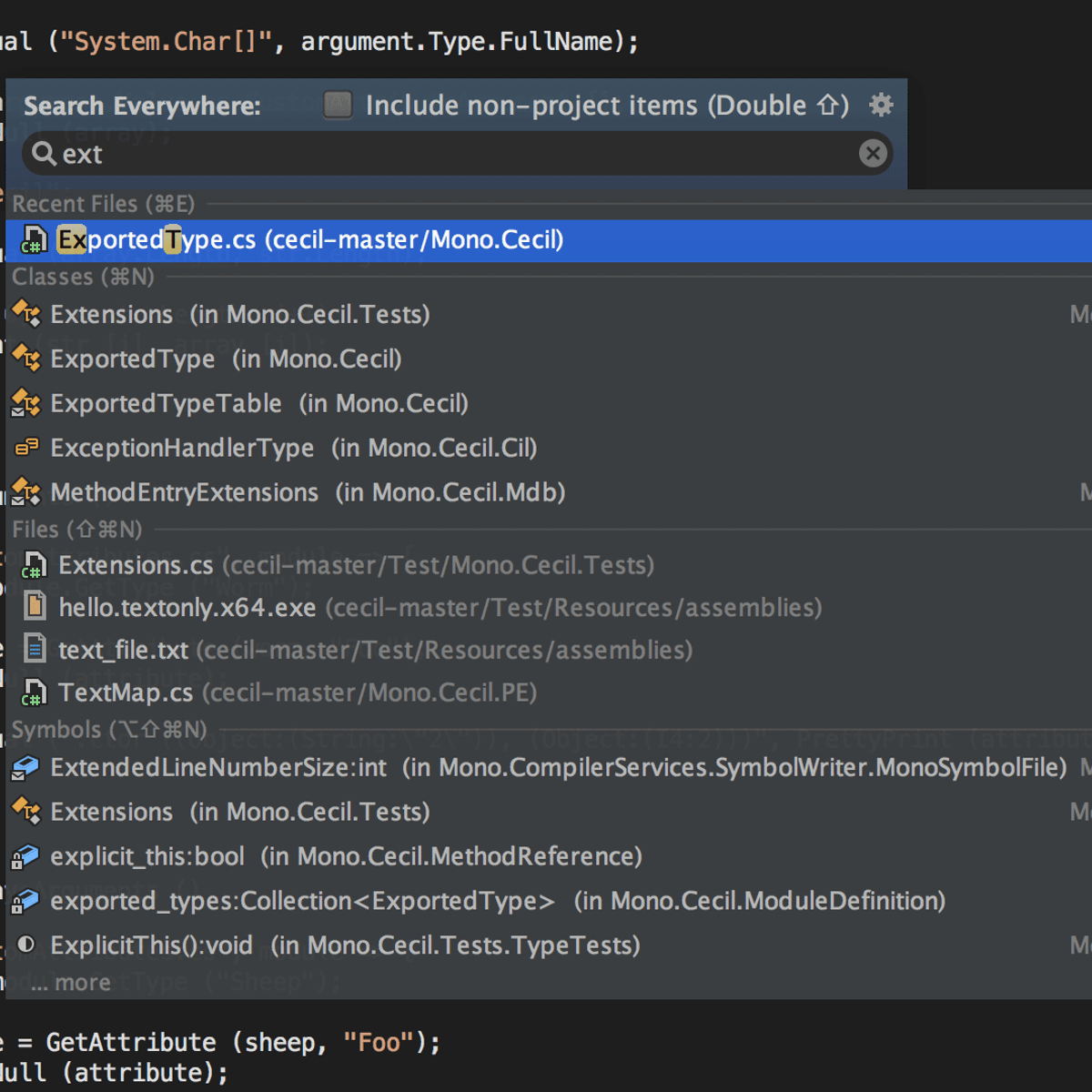1092x1092 pixels.
Task: Click the magnifying glass search icon
Action: pos(44,154)
